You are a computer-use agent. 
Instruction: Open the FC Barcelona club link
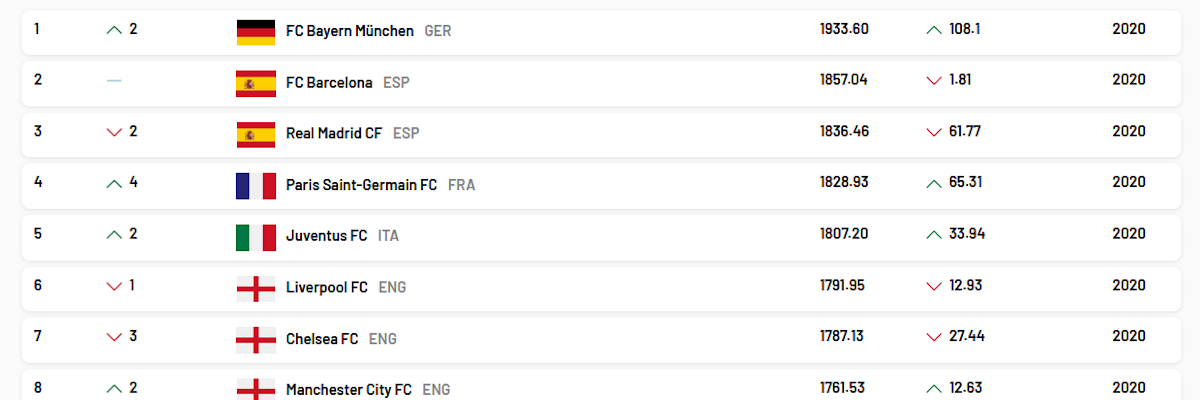(329, 82)
